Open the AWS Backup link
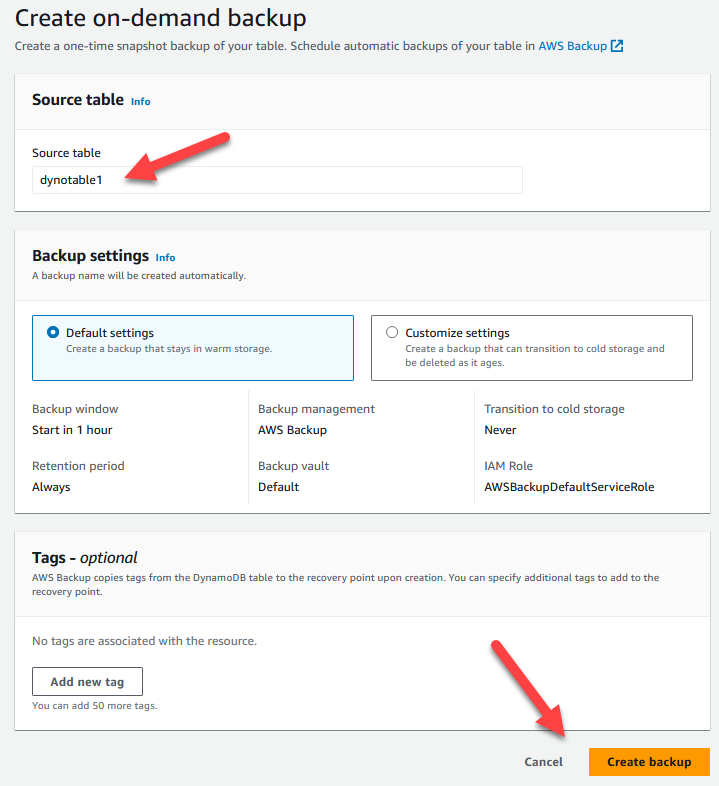 [x=572, y=46]
